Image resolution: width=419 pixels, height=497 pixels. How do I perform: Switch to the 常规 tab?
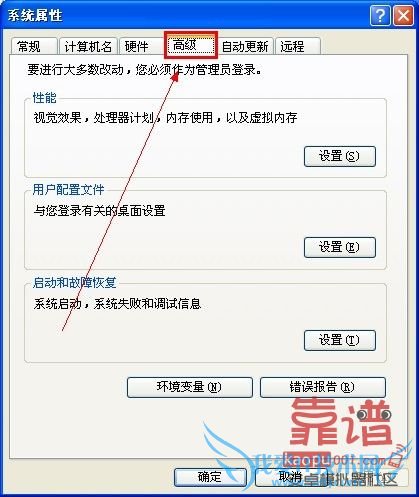pyautogui.click(x=34, y=46)
